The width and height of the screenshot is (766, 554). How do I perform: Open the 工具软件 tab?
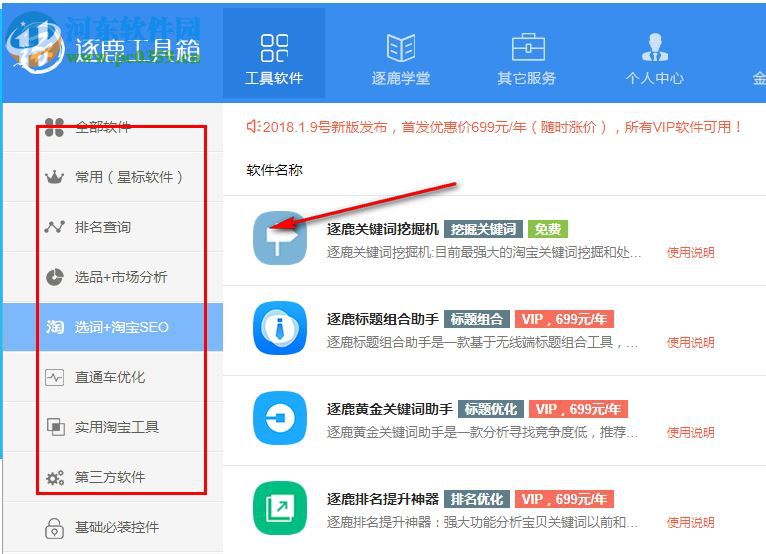tap(274, 53)
